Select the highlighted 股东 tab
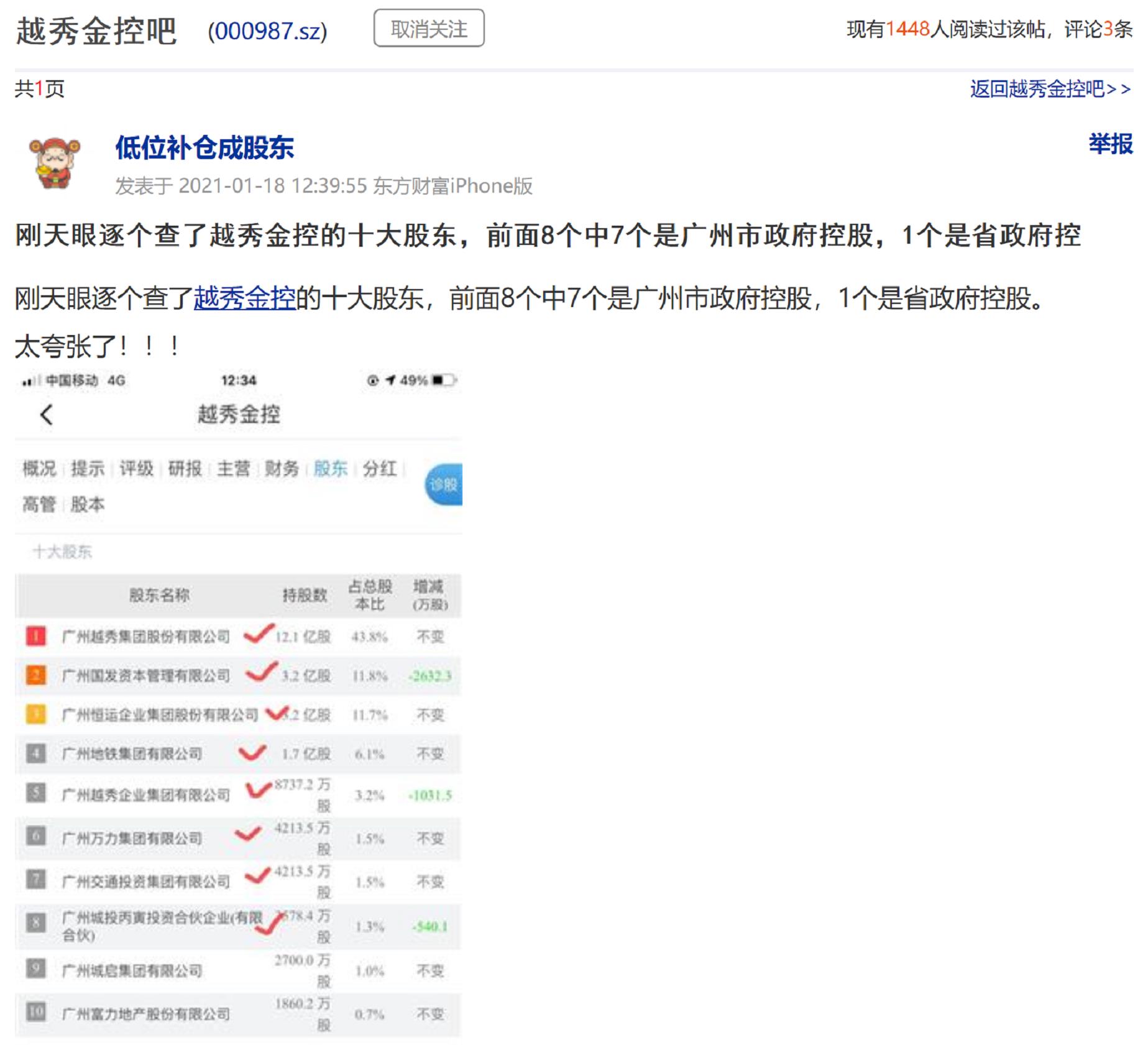The height and width of the screenshot is (1045, 1148). point(330,468)
